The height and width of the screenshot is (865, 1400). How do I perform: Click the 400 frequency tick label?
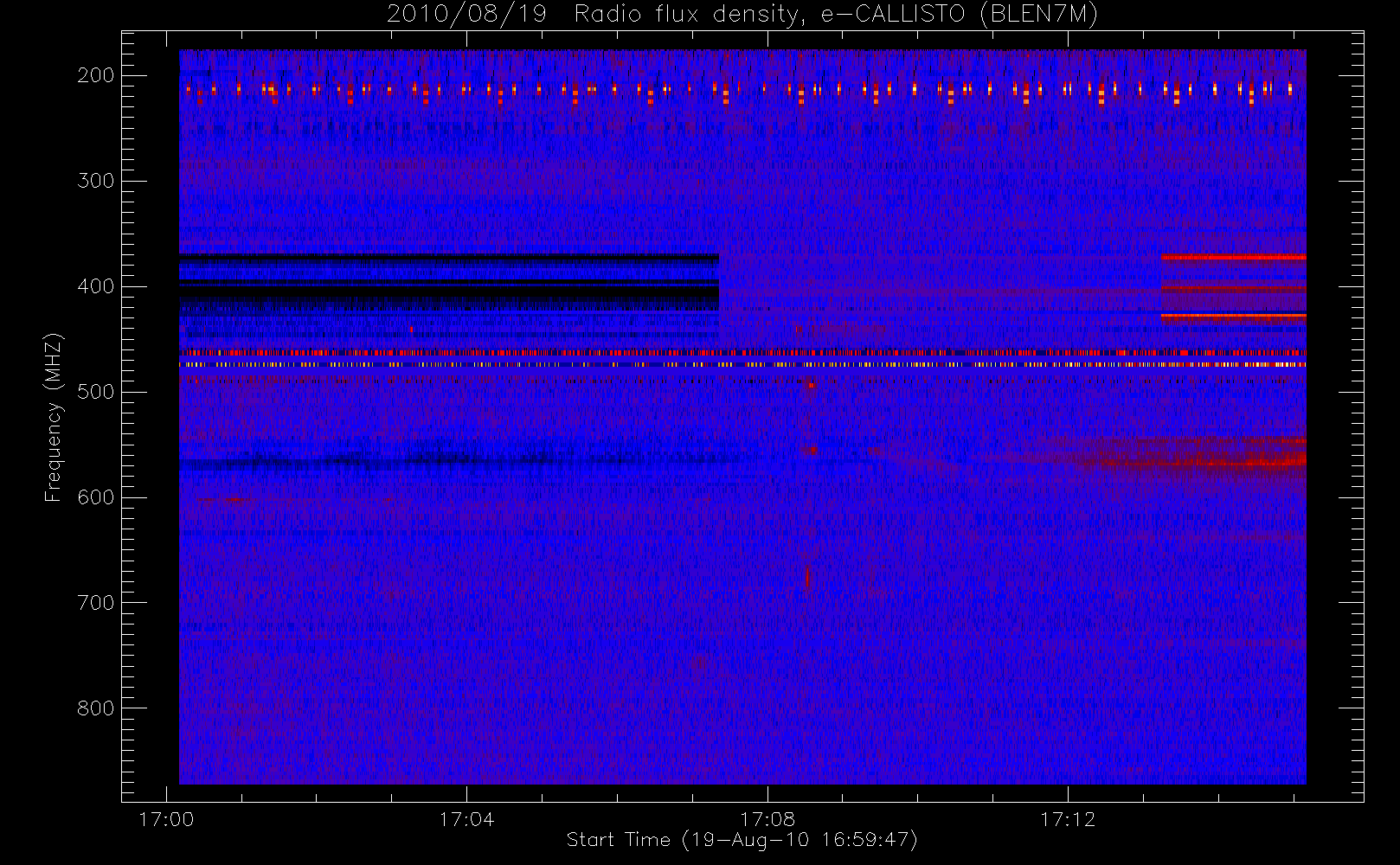point(95,286)
